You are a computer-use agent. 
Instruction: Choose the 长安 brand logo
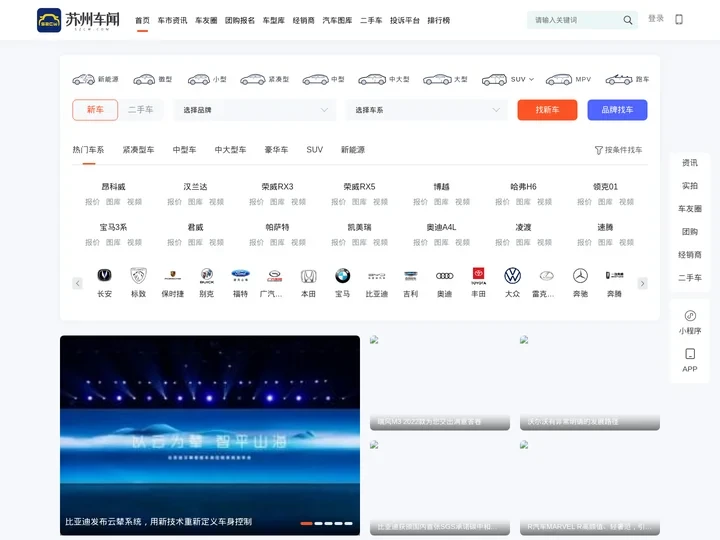[105, 275]
